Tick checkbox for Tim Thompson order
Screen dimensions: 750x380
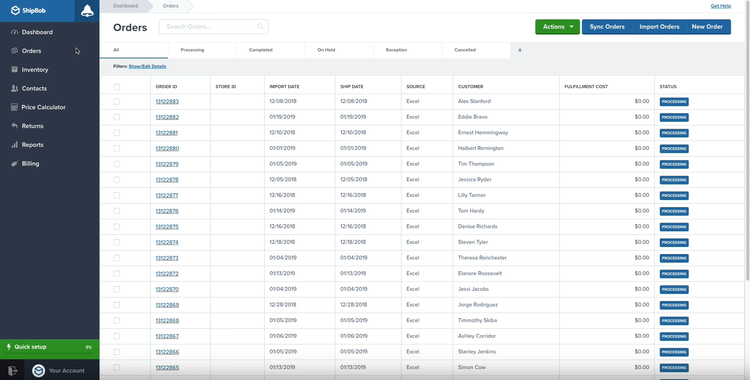click(117, 164)
